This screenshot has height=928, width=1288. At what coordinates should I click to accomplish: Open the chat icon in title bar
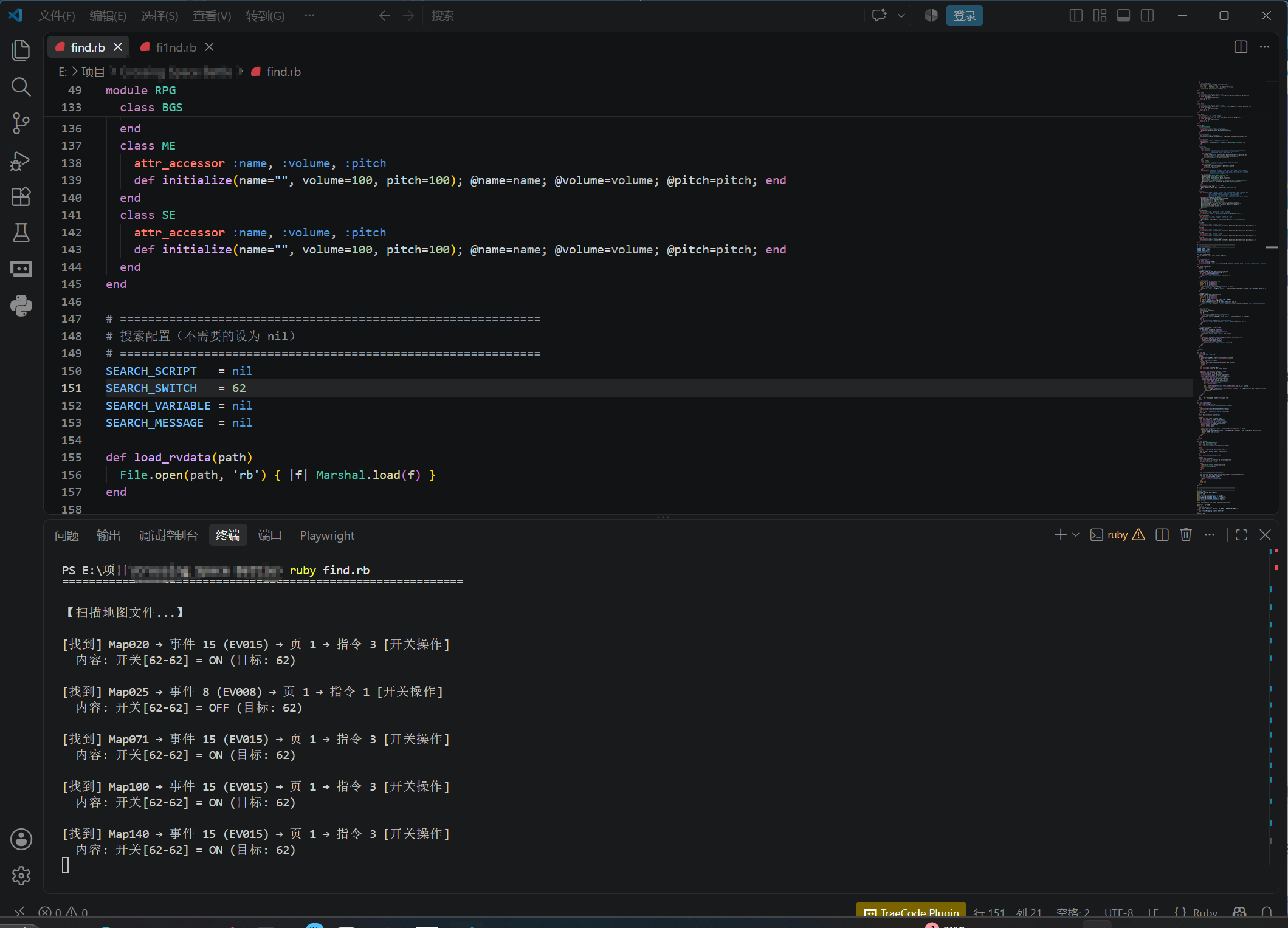pos(880,15)
